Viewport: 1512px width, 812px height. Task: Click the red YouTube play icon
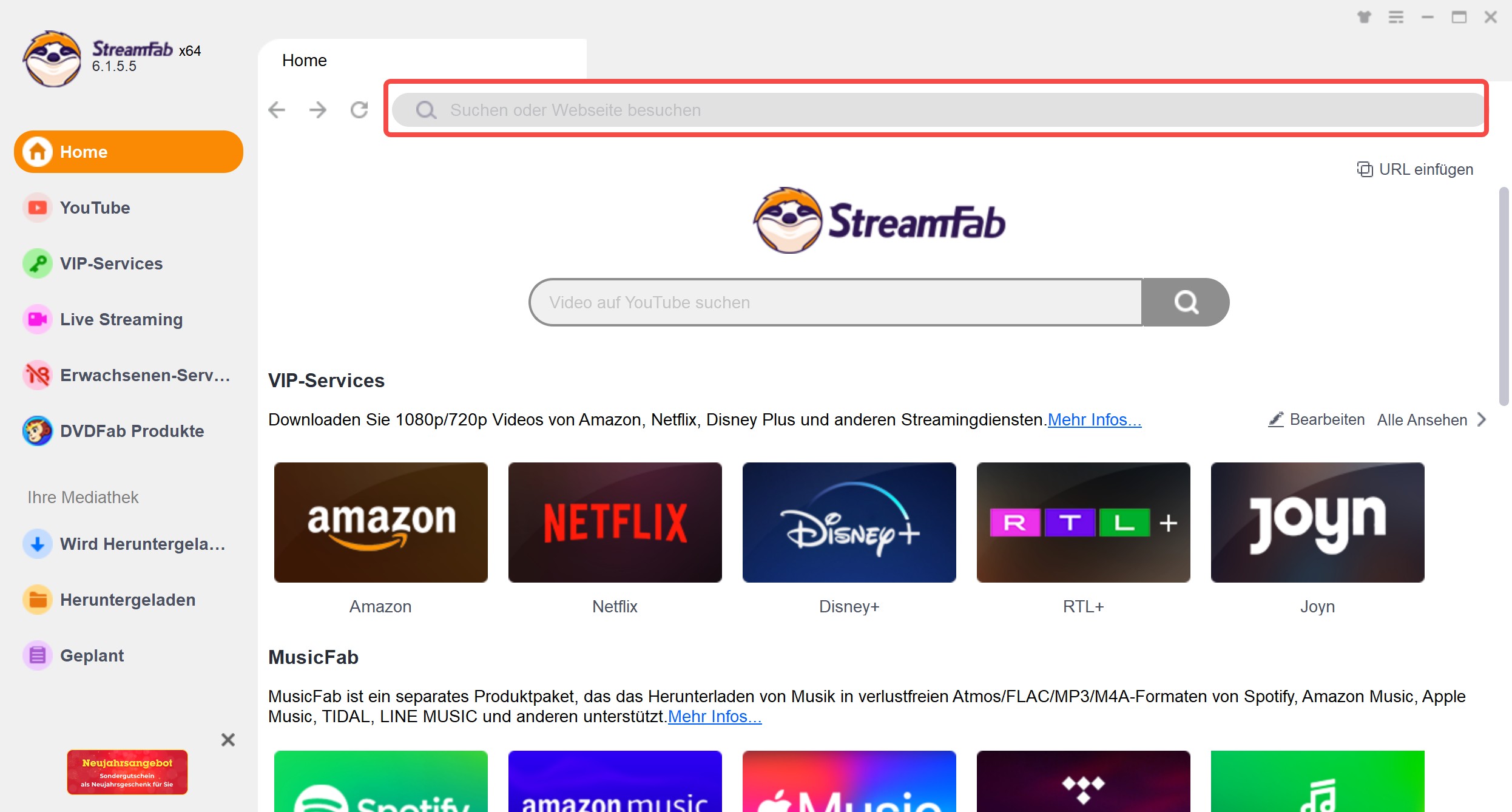38,208
